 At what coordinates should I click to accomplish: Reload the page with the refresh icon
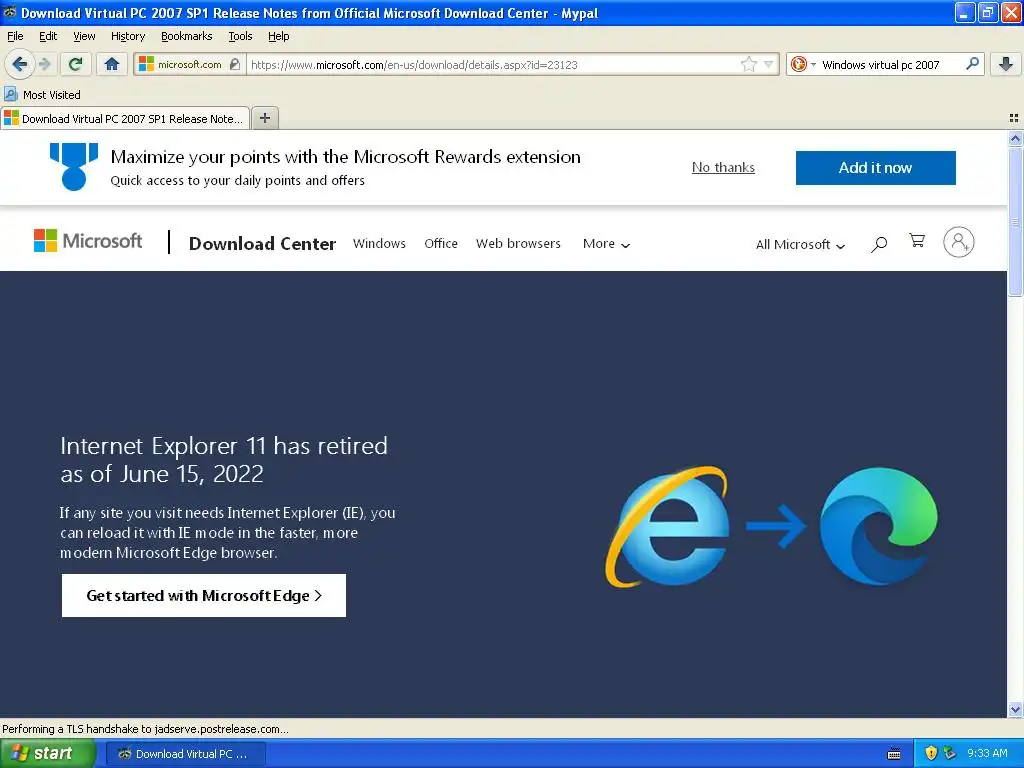(75, 64)
